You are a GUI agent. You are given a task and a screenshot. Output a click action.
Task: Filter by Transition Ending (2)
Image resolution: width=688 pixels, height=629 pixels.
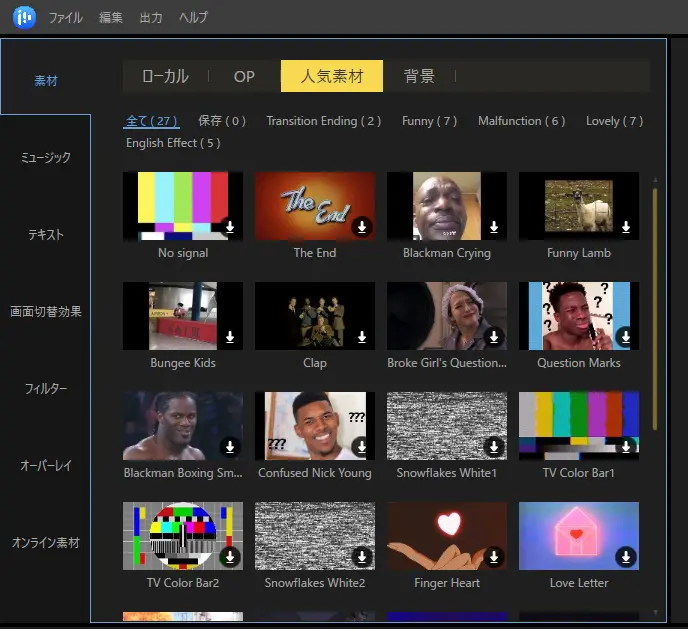pyautogui.click(x=324, y=121)
